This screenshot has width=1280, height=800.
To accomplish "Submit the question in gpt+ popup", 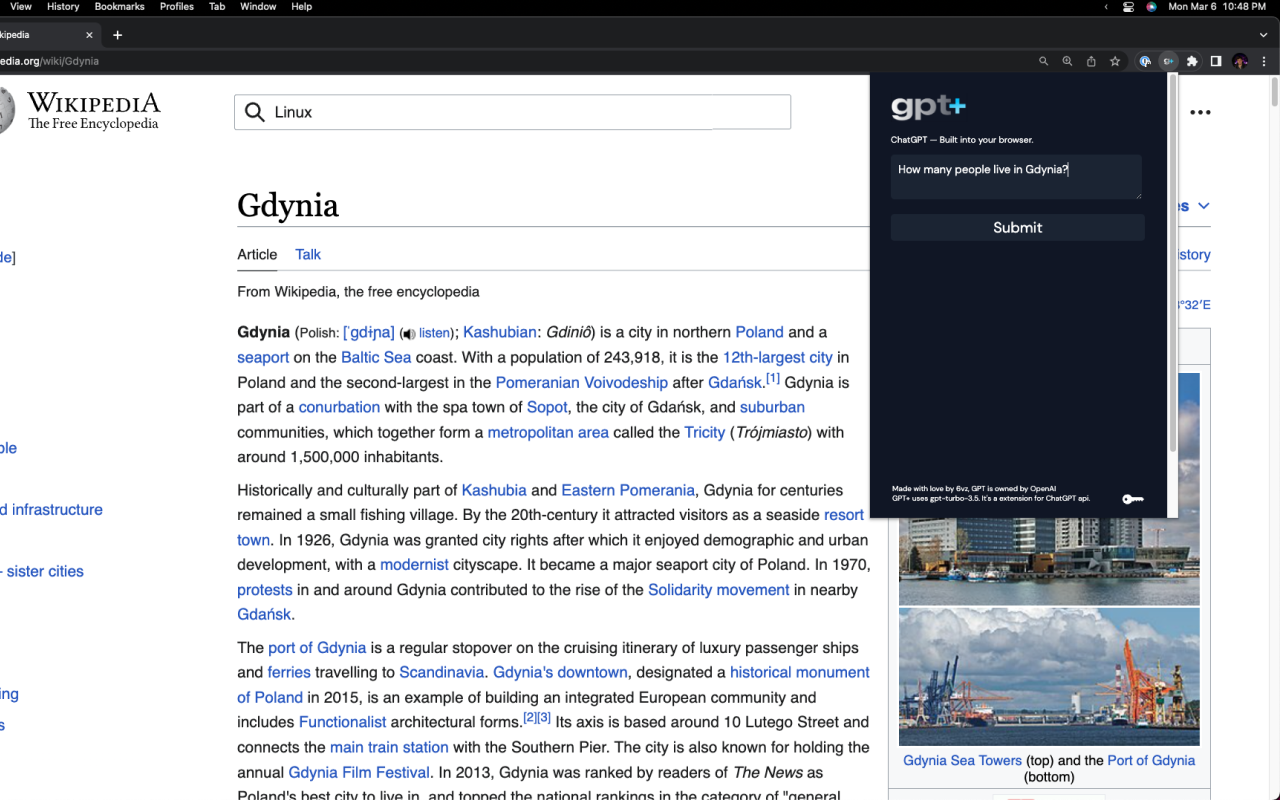I will click(x=1017, y=228).
